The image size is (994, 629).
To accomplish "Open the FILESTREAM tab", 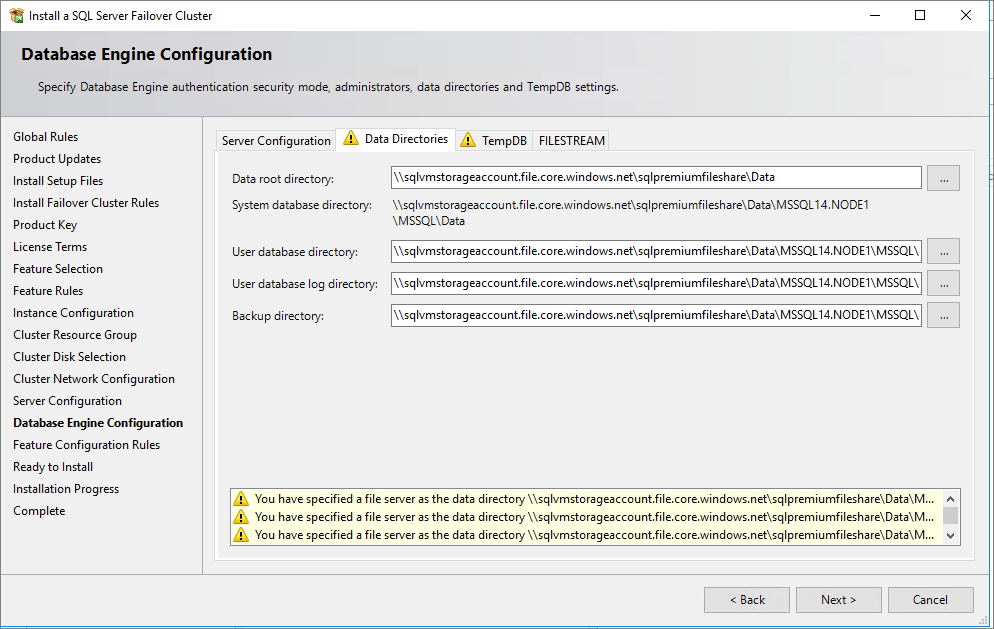I will click(x=570, y=140).
